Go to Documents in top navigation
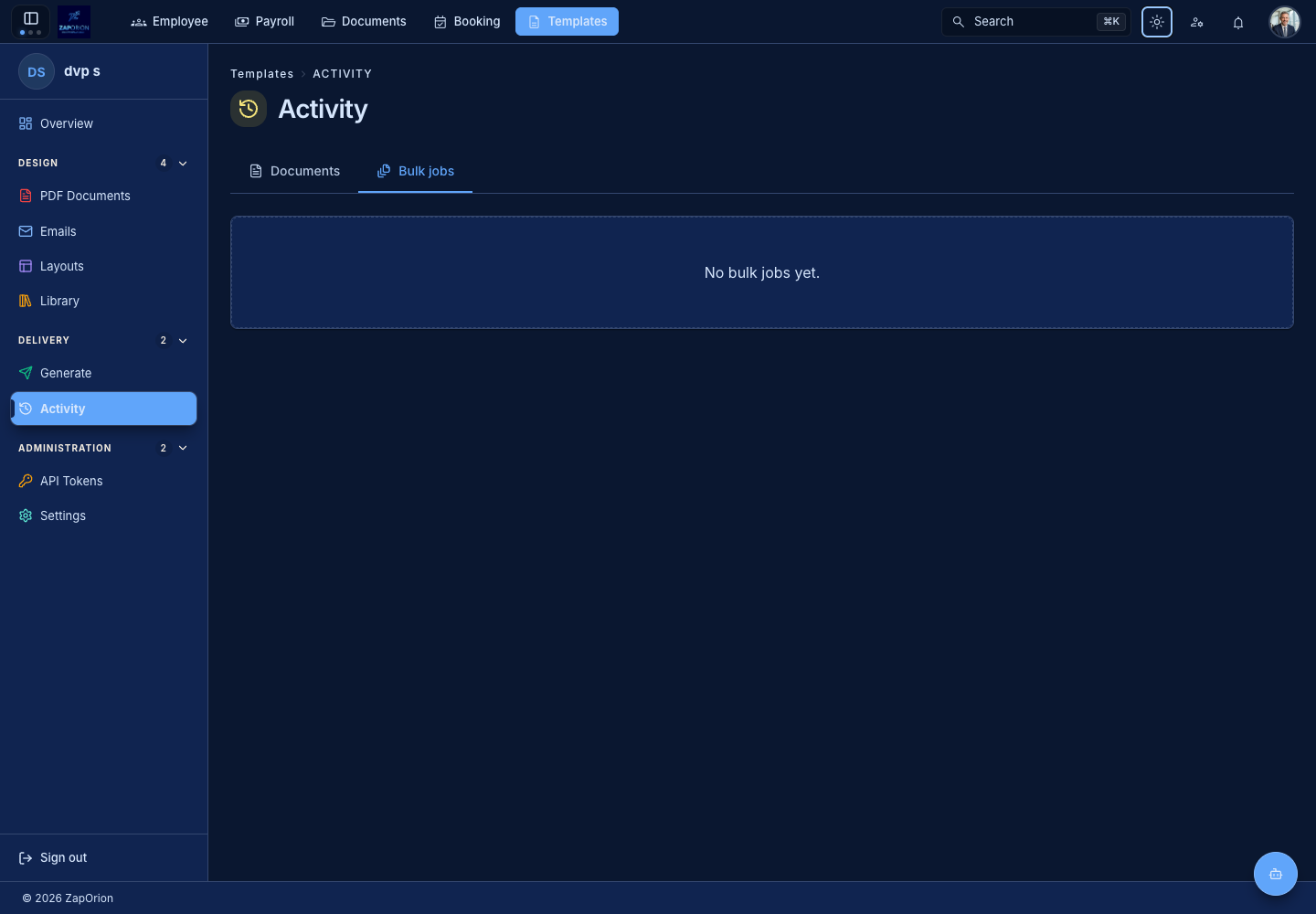Image resolution: width=1316 pixels, height=914 pixels. [x=364, y=21]
